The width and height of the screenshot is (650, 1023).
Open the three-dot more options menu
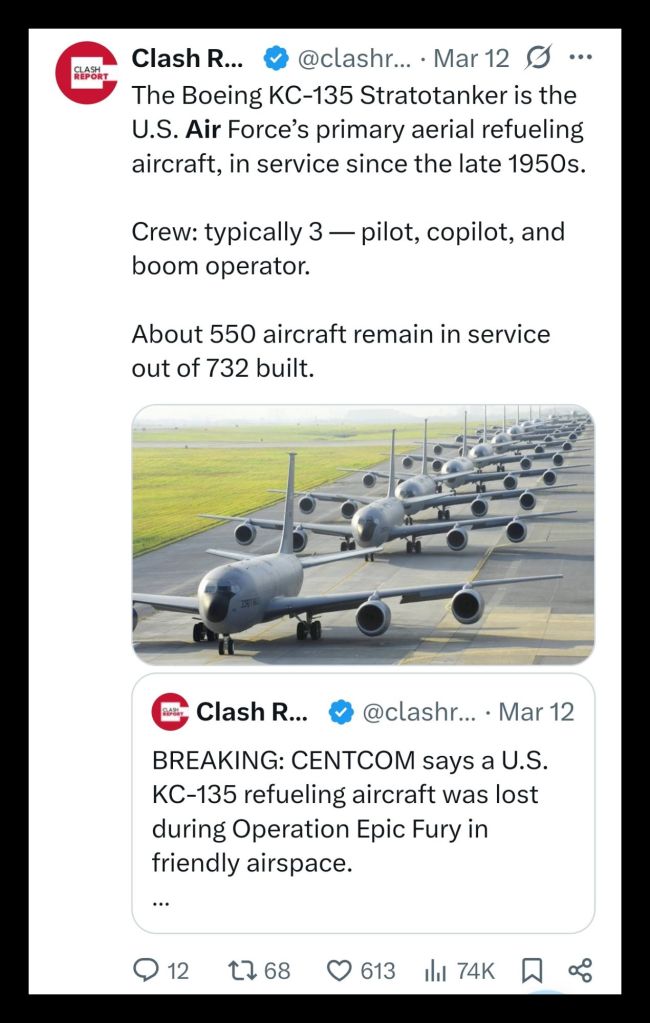580,58
